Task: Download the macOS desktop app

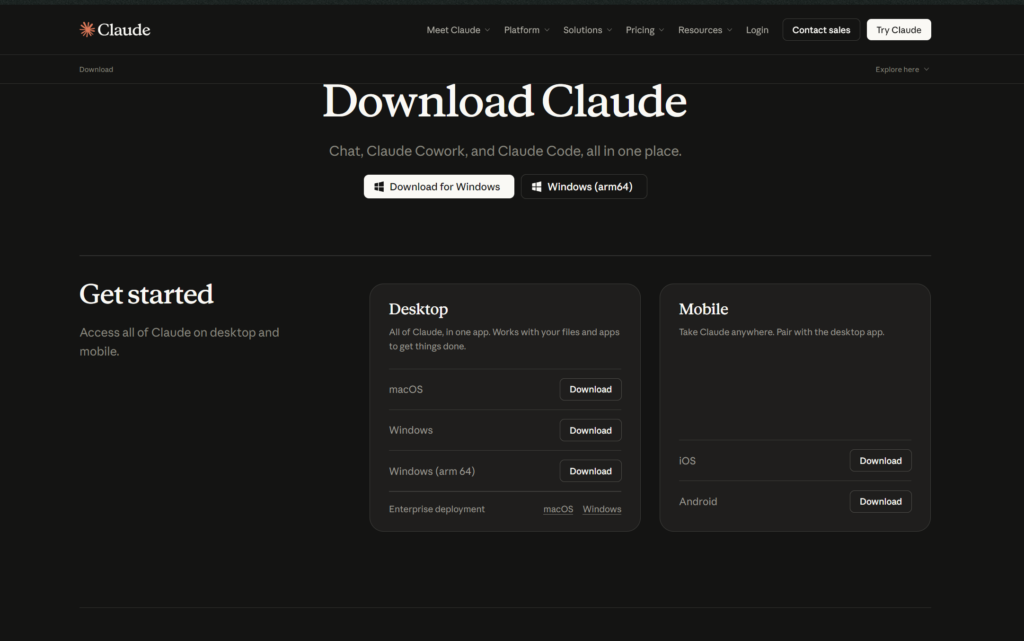Action: (x=590, y=389)
